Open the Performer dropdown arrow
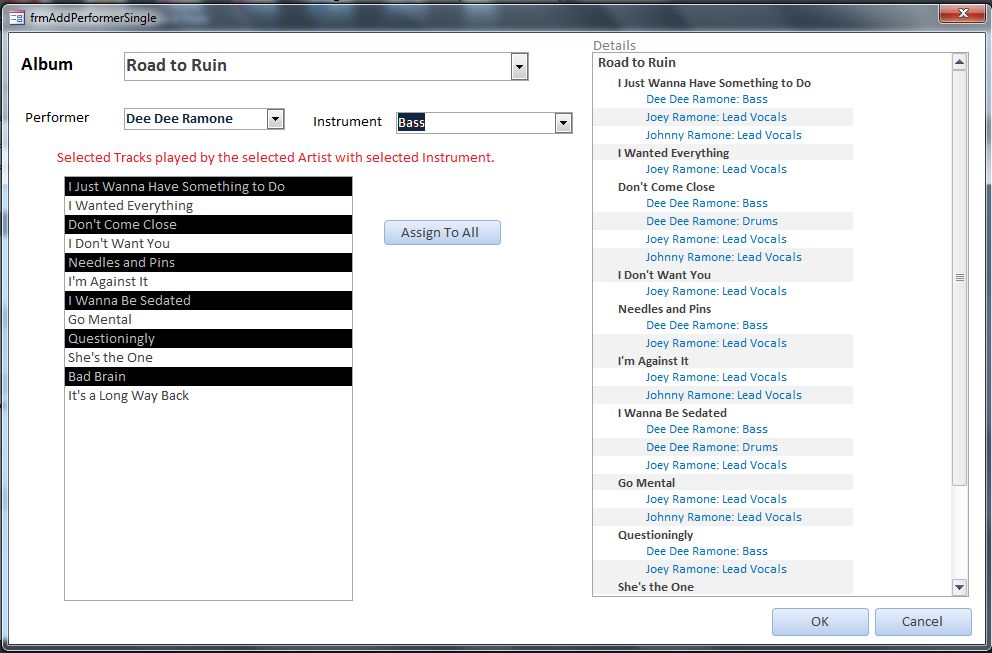Viewport: 992px width, 653px height. tap(275, 119)
